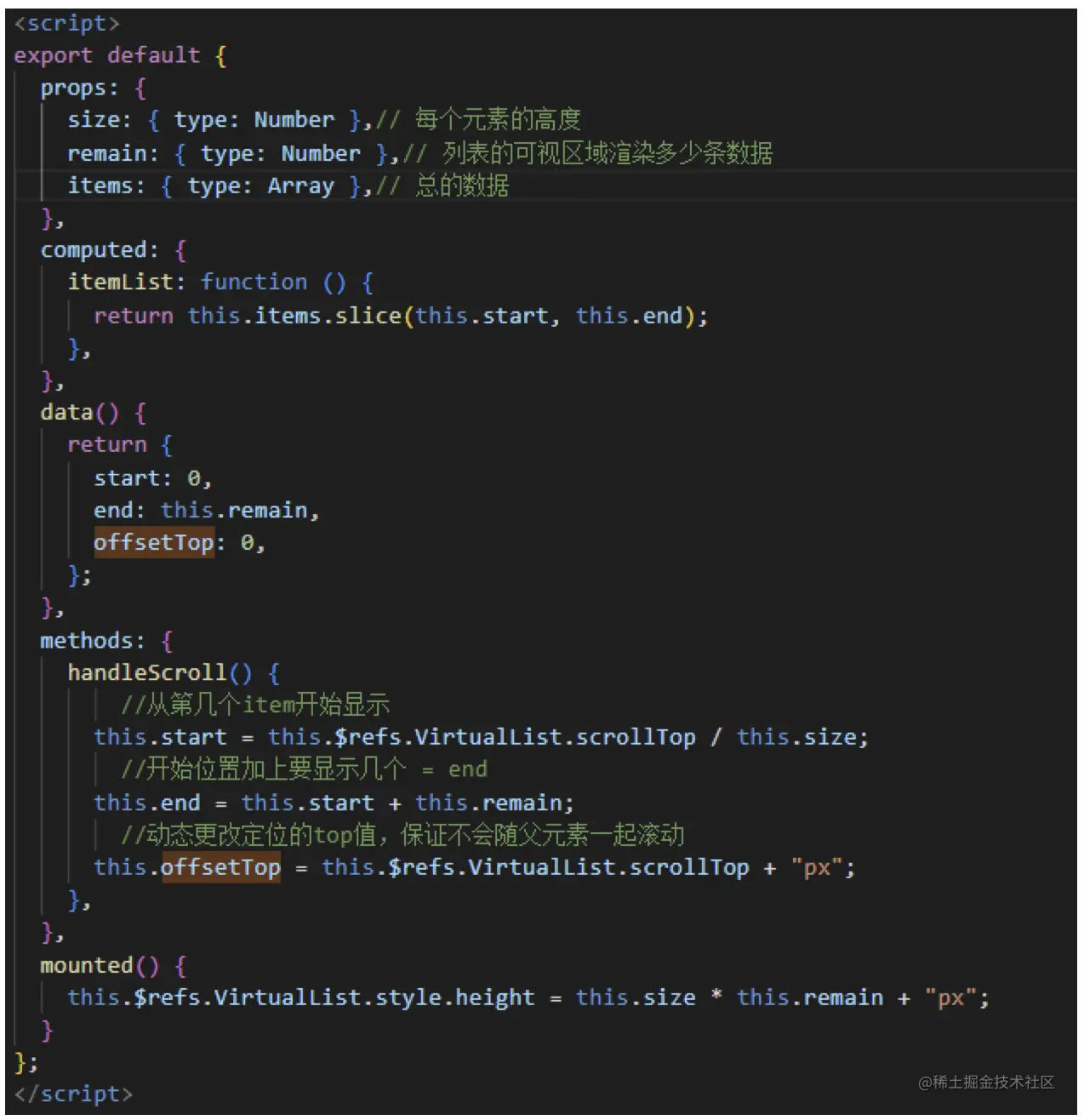The image size is (1084, 1120).
Task: Click the comment '//从第几个item开始显示'
Action: (x=255, y=705)
